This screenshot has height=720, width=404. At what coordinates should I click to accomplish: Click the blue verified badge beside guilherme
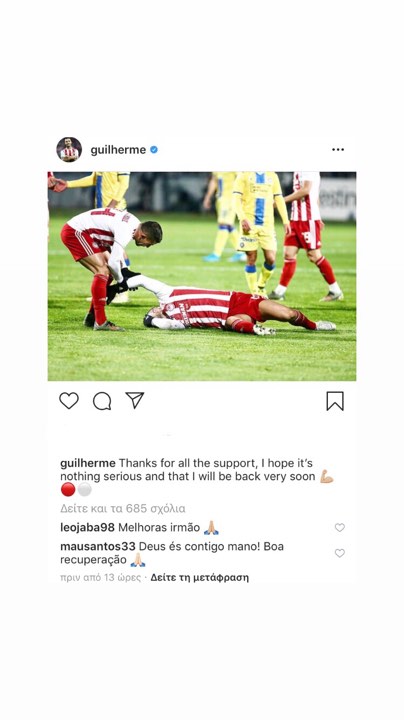154,150
